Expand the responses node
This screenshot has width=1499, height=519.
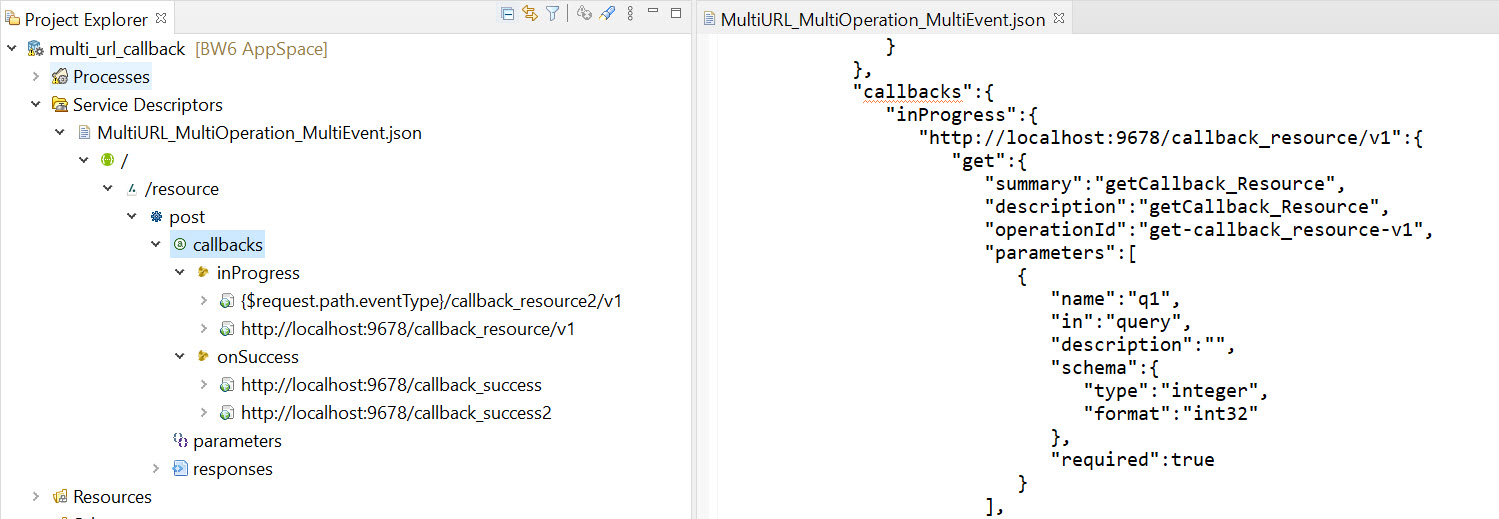pos(156,469)
